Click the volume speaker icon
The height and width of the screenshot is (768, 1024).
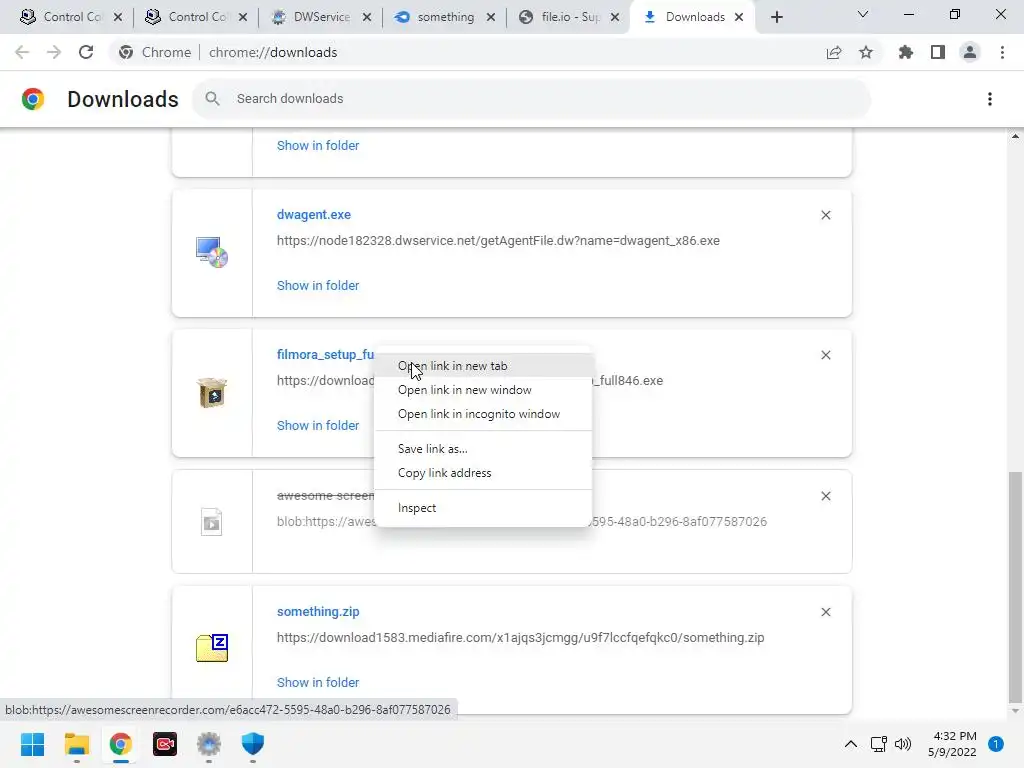coord(903,744)
